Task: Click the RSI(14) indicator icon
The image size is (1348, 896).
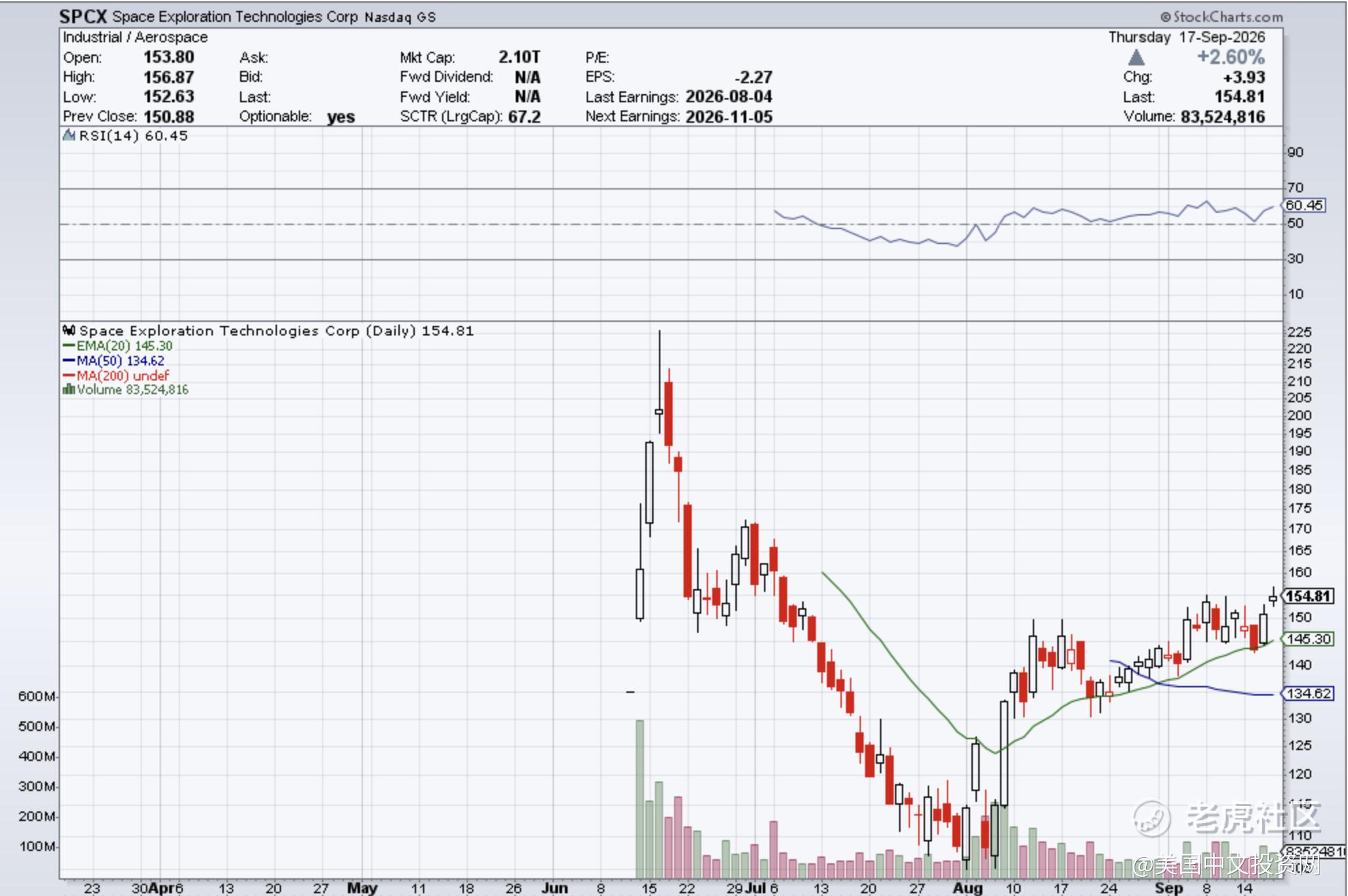Action: [x=69, y=135]
